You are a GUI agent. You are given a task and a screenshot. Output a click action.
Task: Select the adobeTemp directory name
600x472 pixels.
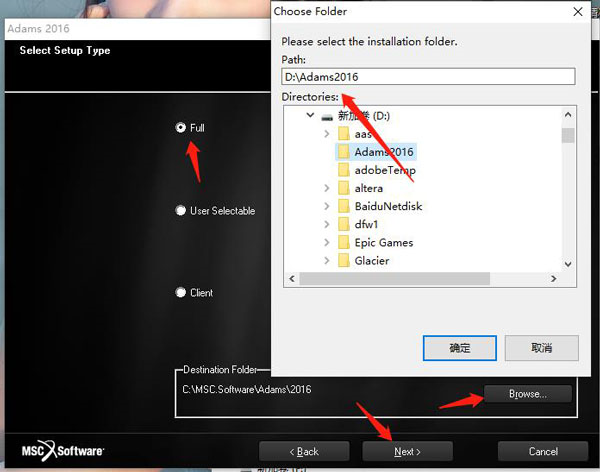click(385, 170)
